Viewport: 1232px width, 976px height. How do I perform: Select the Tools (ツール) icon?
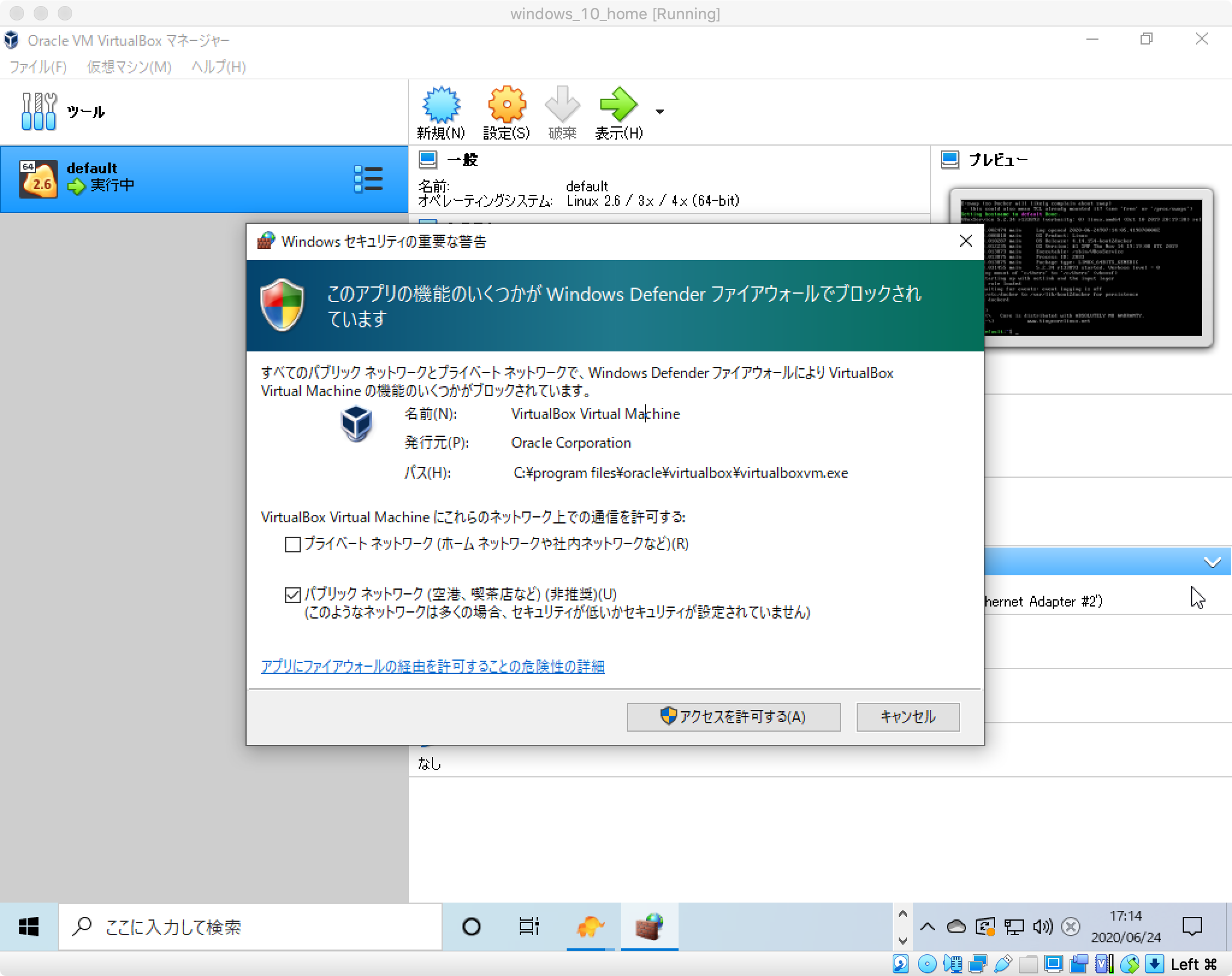39,112
